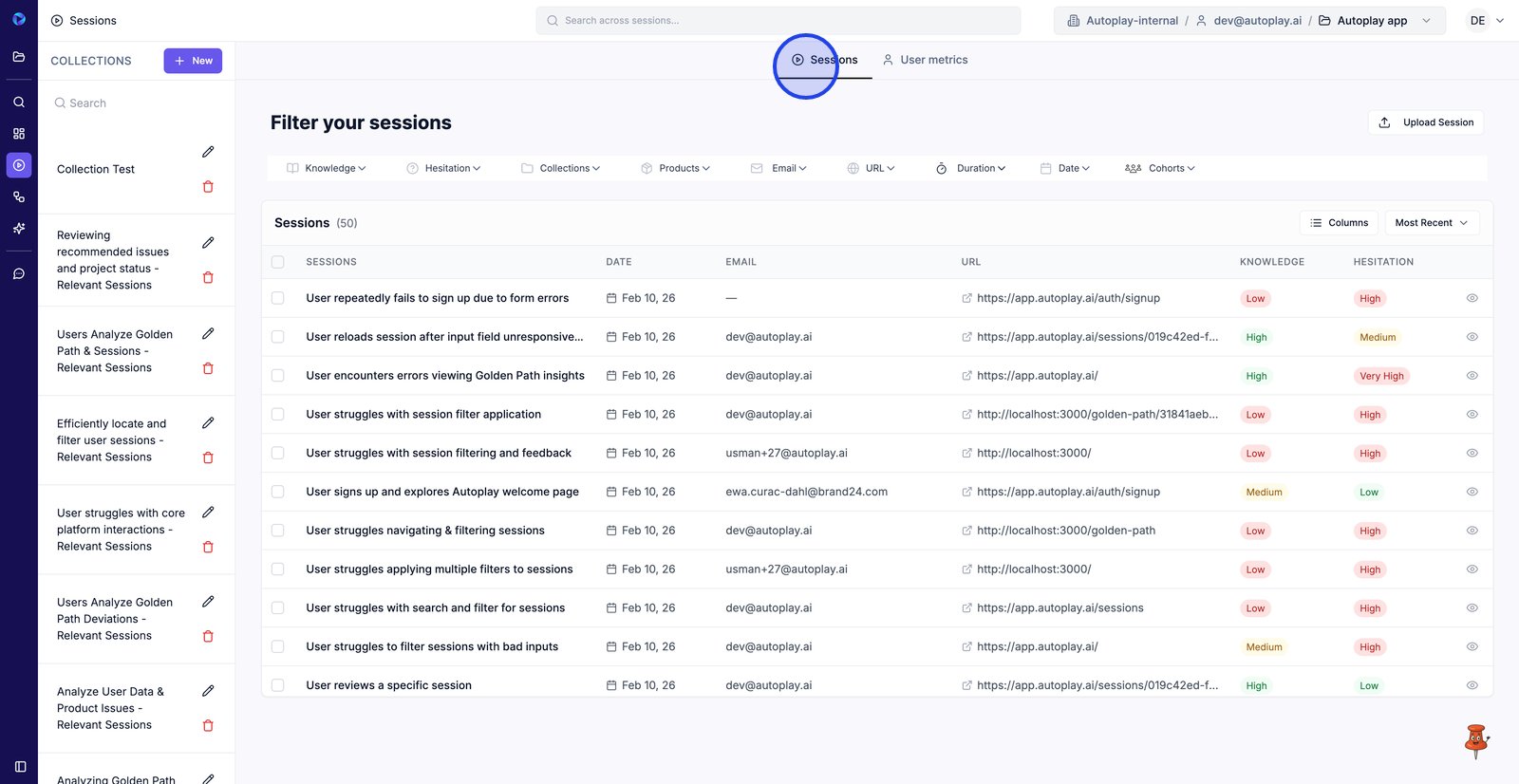This screenshot has height=784, width=1519.
Task: Delete the Collection Test collection via trash icon
Action: pos(208,187)
